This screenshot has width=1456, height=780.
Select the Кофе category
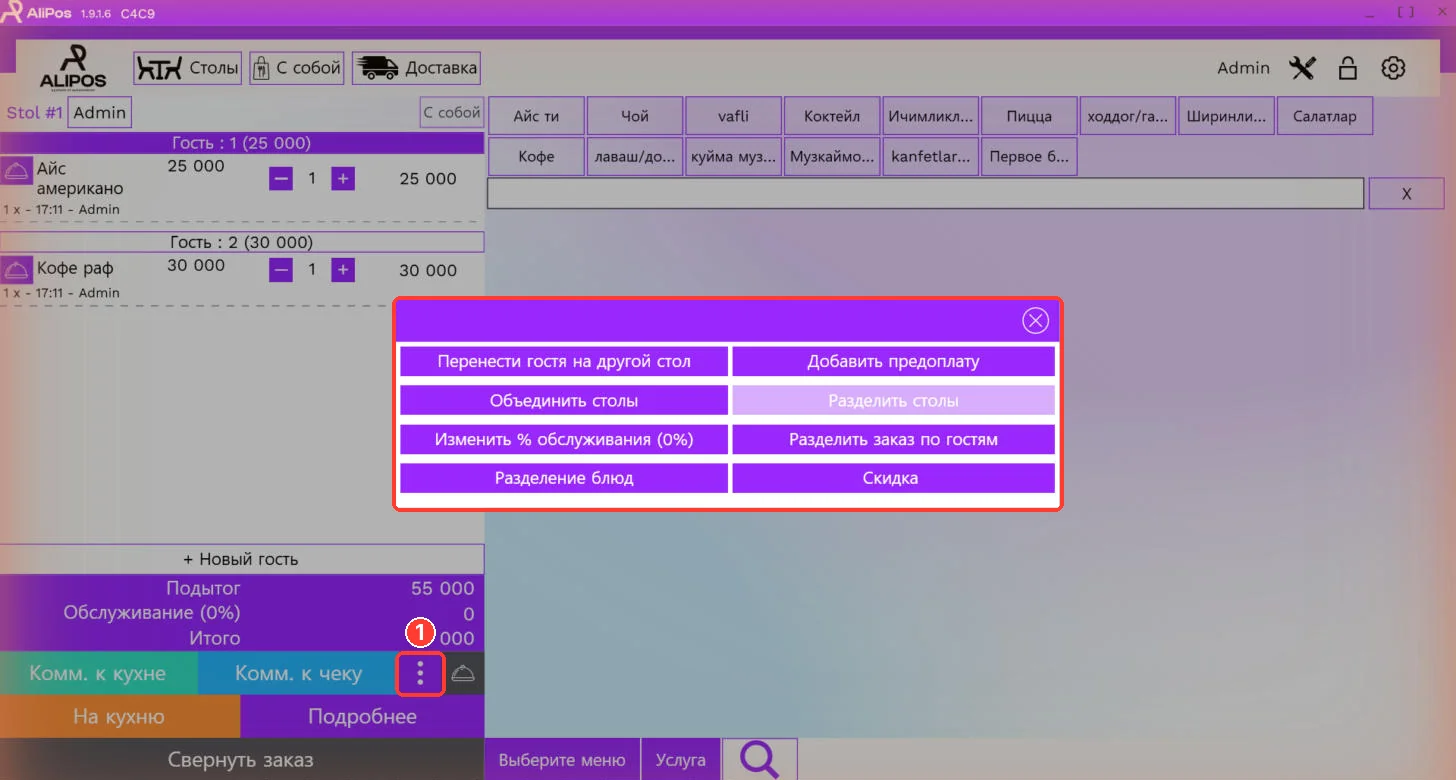pos(536,157)
